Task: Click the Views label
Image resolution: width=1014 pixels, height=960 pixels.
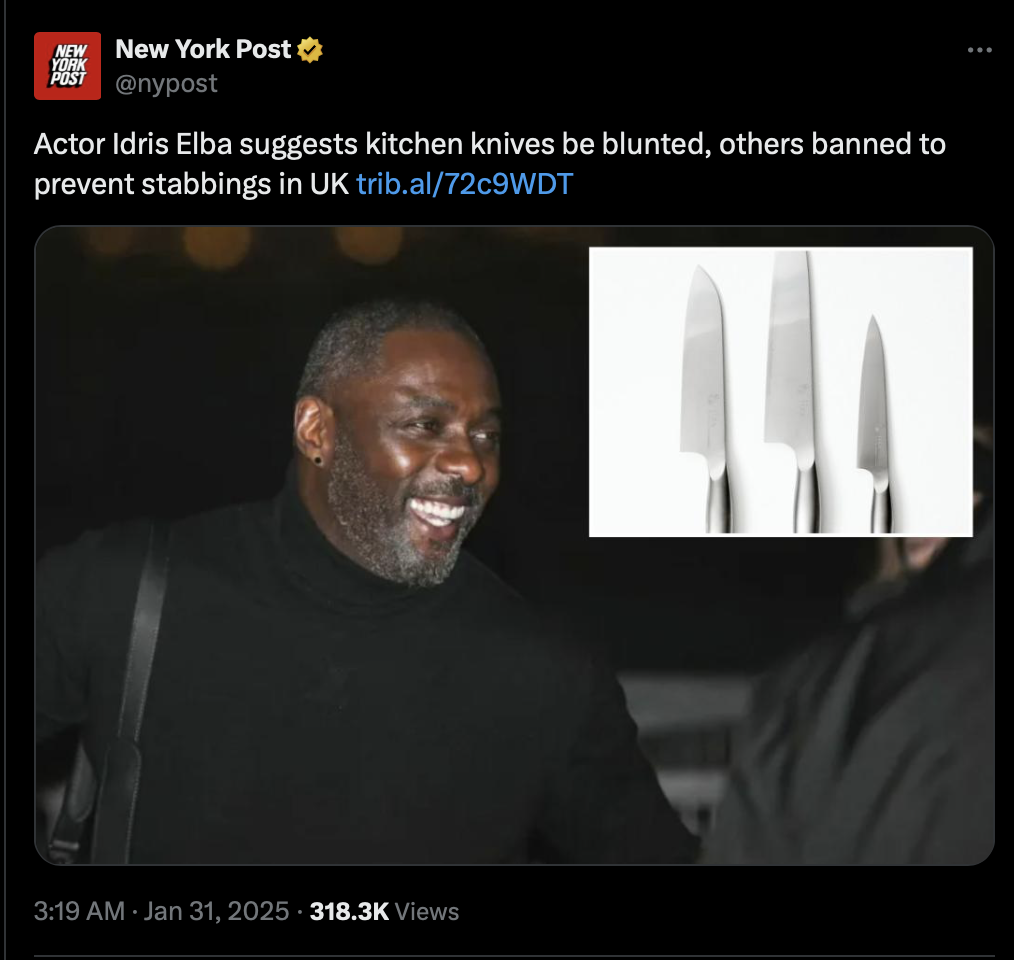Action: point(427,911)
